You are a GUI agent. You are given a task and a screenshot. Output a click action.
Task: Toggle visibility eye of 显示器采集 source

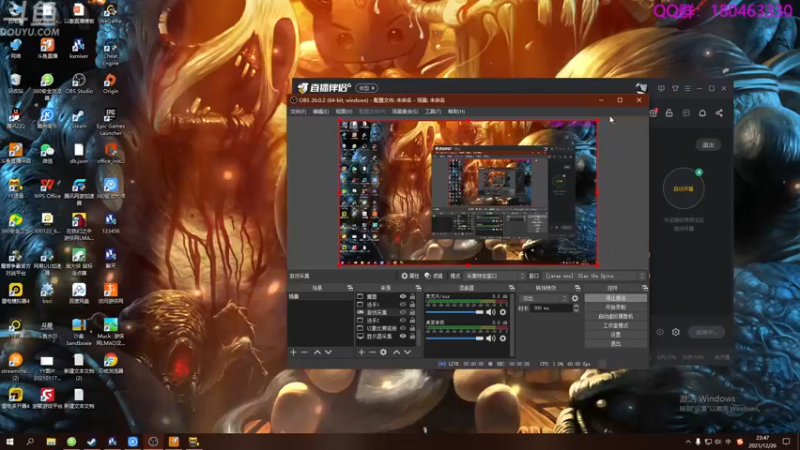(403, 336)
